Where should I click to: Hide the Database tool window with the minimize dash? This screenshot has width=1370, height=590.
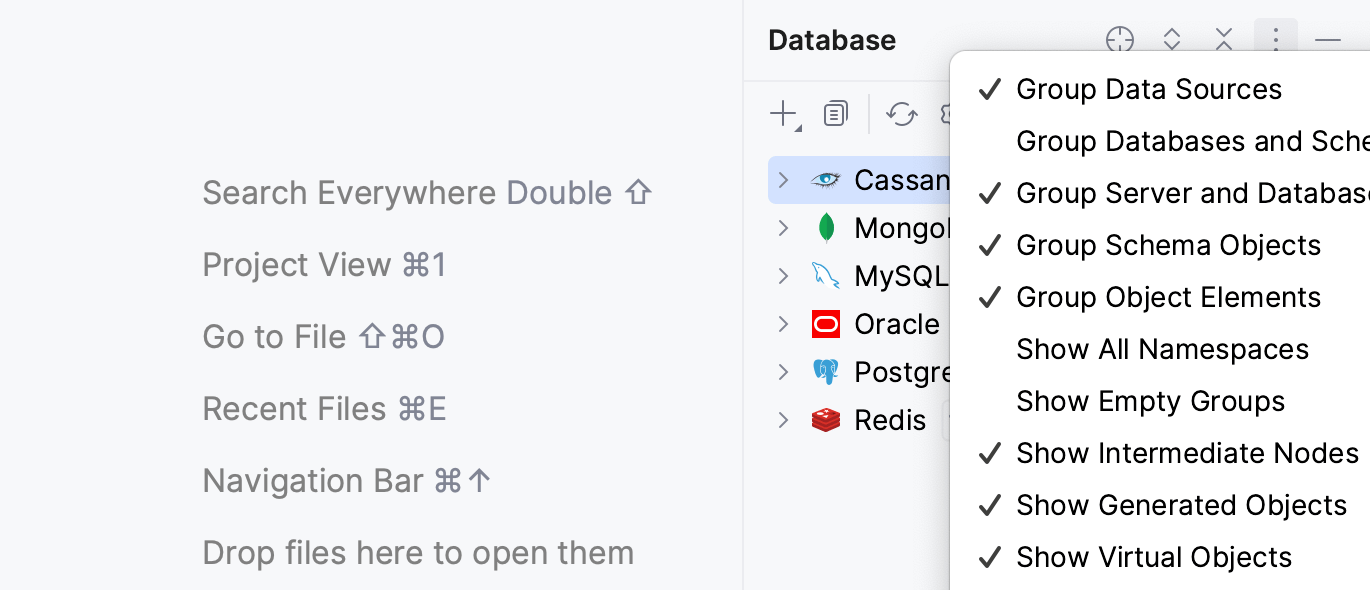click(x=1327, y=40)
